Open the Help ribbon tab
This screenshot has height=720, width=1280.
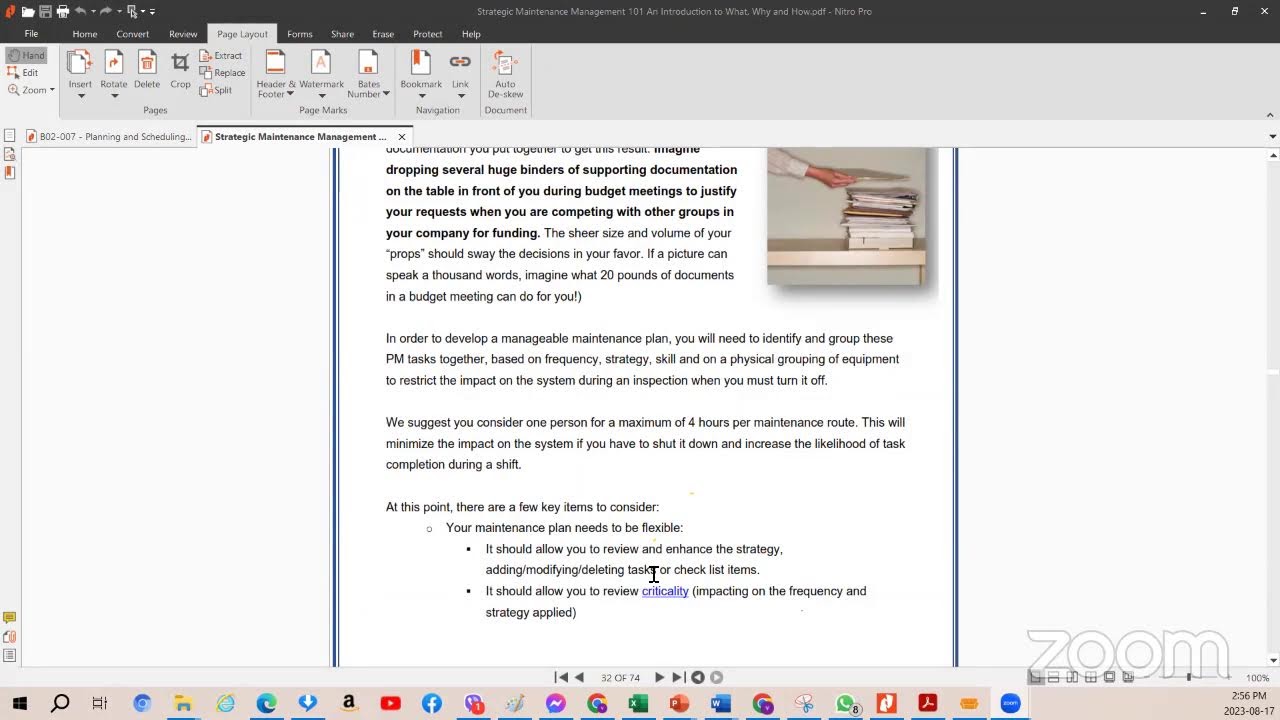coord(471,34)
